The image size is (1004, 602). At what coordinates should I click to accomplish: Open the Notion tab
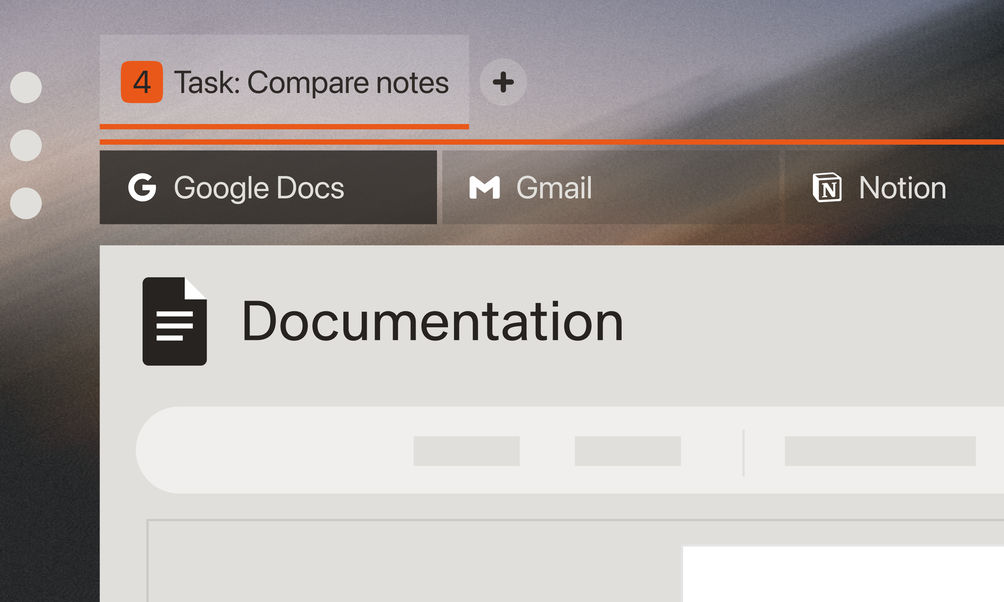coord(902,188)
